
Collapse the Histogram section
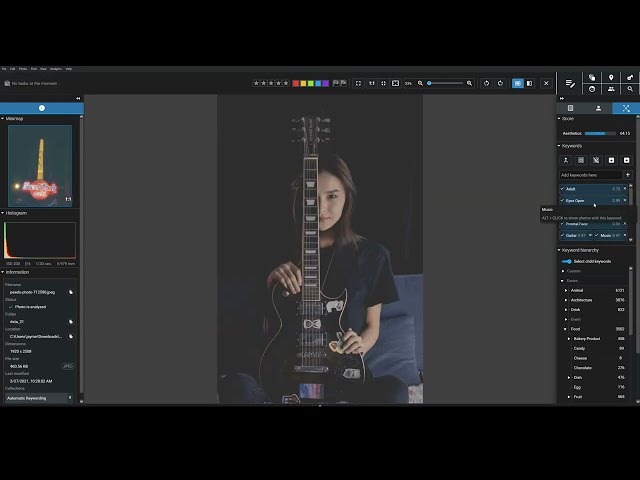pyautogui.click(x=2, y=213)
